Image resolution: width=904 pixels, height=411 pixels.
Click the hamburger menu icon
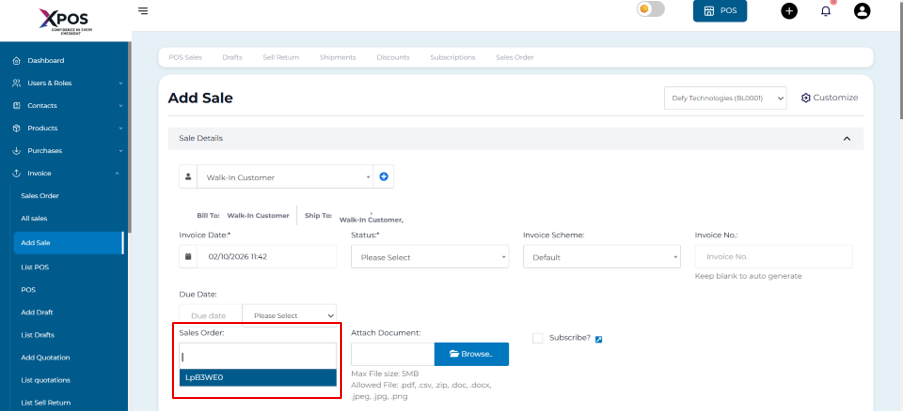point(143,11)
